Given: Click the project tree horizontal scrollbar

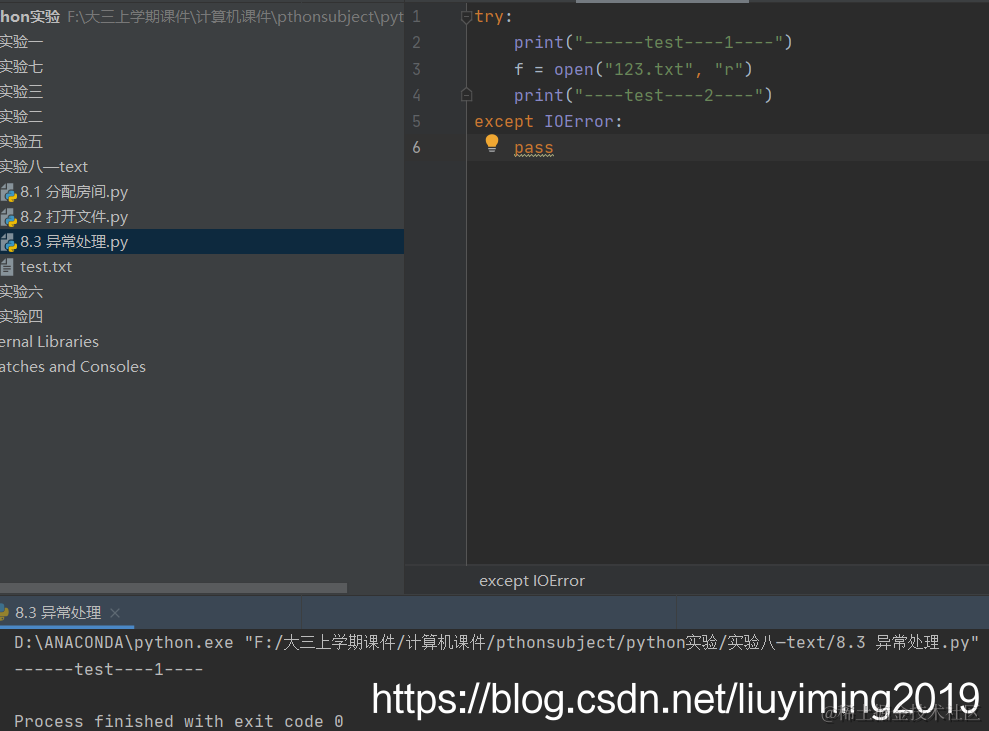Looking at the screenshot, I should tap(173, 588).
